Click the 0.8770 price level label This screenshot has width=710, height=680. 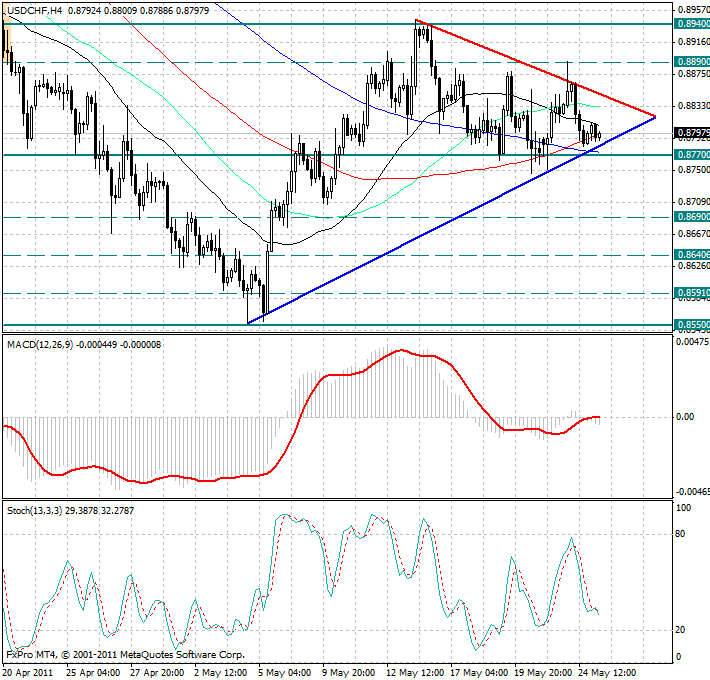point(691,155)
